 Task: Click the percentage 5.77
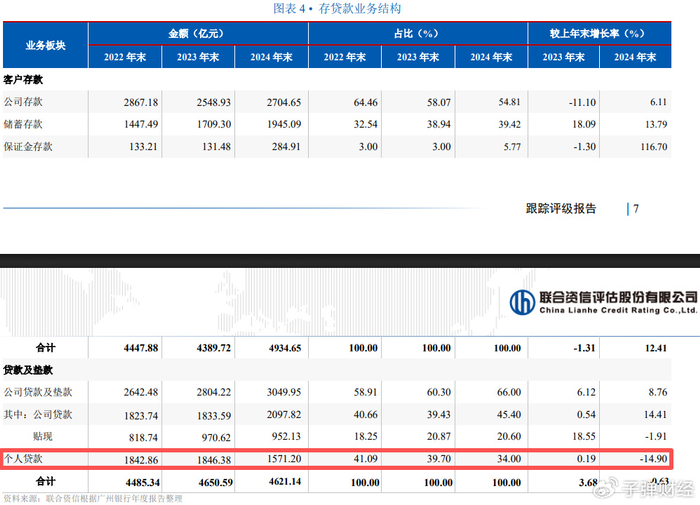[512, 147]
